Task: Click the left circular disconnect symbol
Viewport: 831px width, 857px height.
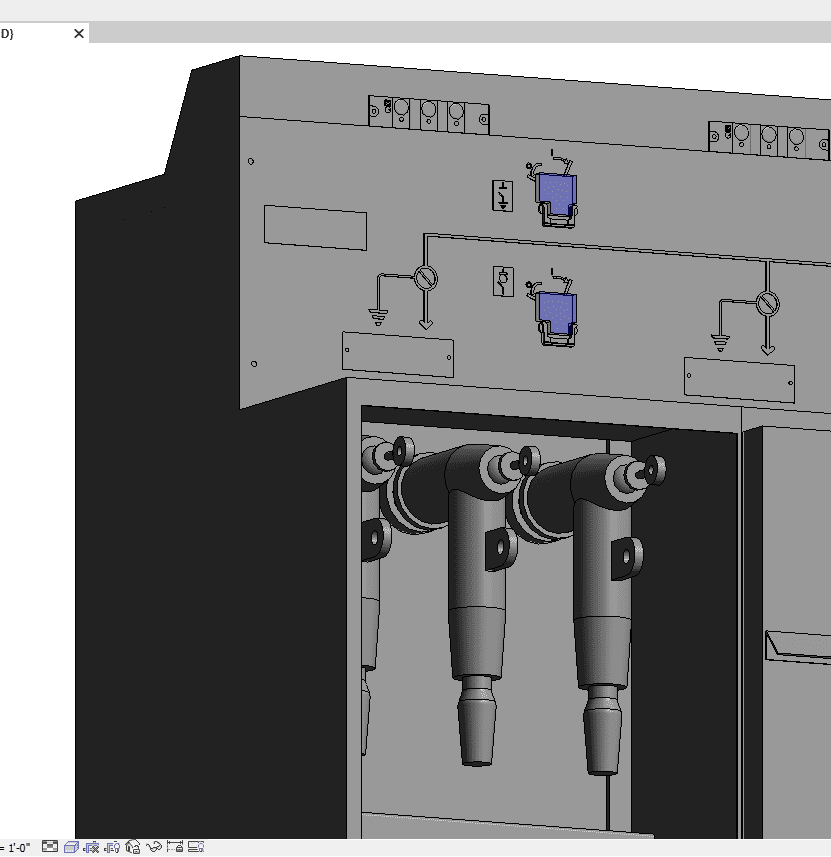Action: click(x=426, y=277)
